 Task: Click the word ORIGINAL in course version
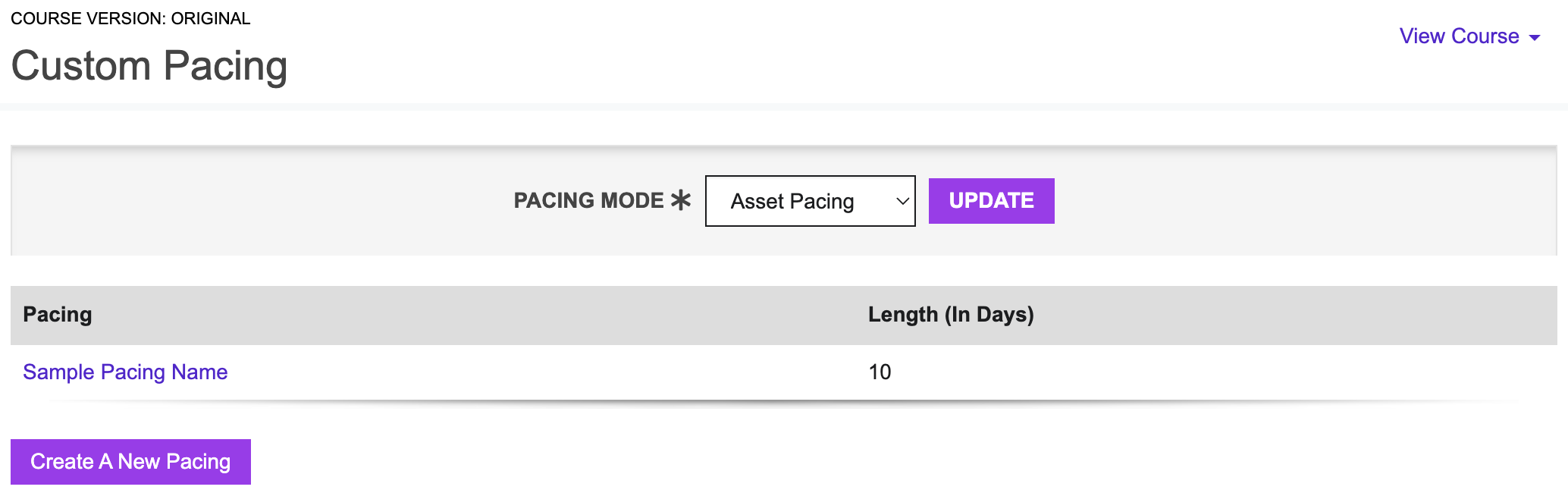coord(211,18)
